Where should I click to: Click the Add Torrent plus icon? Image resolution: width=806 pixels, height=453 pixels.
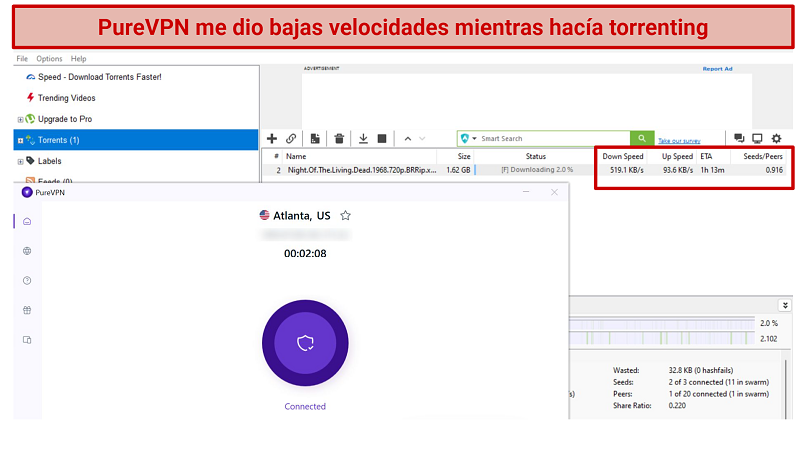272,138
